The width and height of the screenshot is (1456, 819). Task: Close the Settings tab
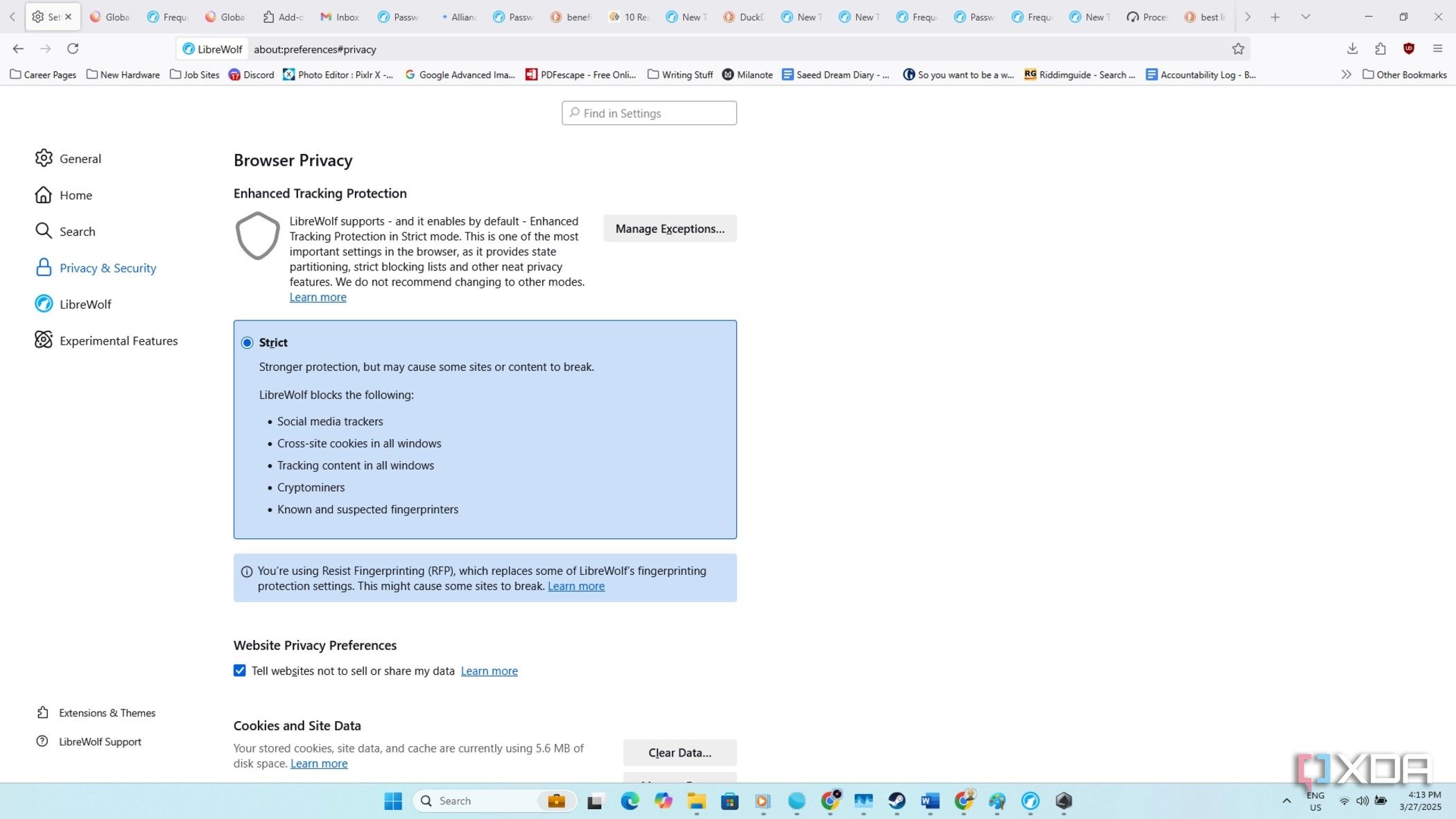click(68, 17)
